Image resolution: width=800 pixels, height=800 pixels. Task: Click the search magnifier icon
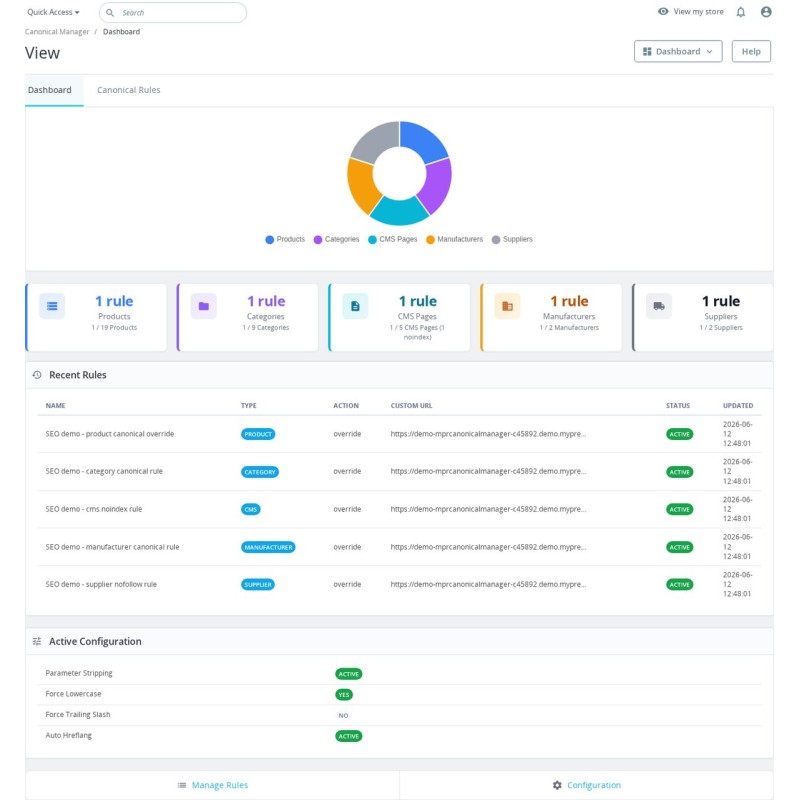tap(110, 12)
